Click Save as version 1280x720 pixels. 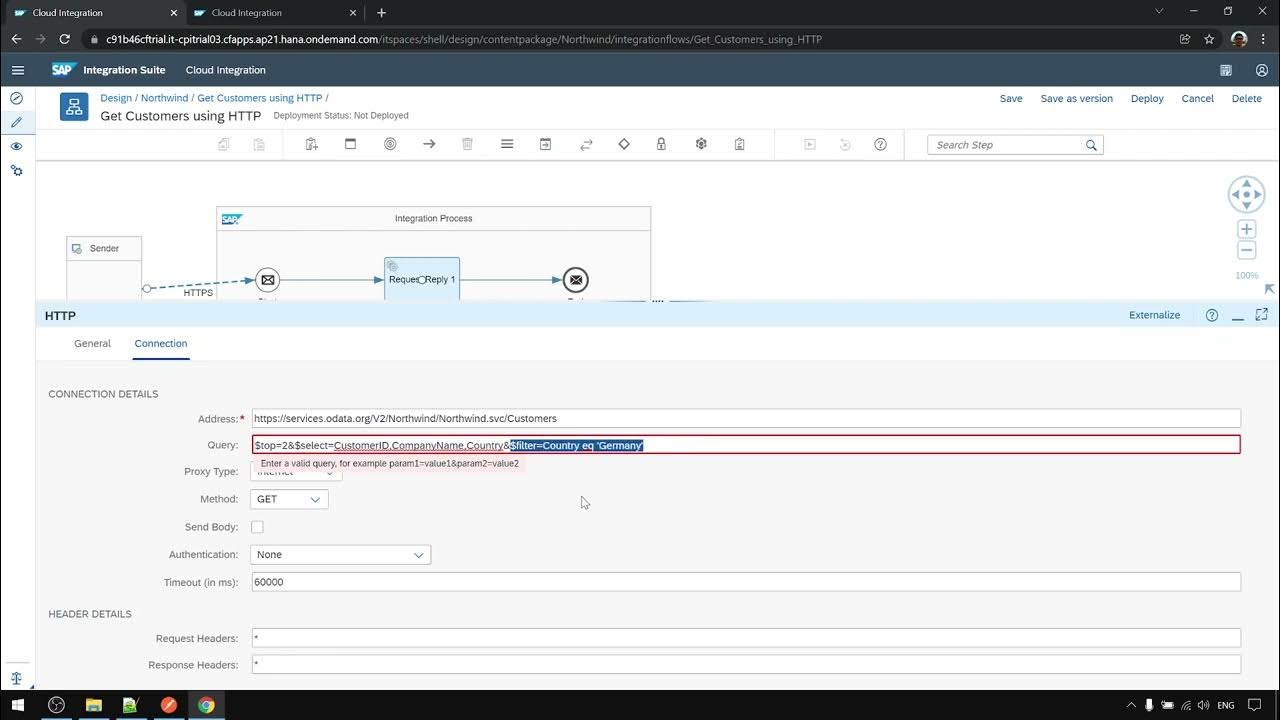[x=1077, y=99]
